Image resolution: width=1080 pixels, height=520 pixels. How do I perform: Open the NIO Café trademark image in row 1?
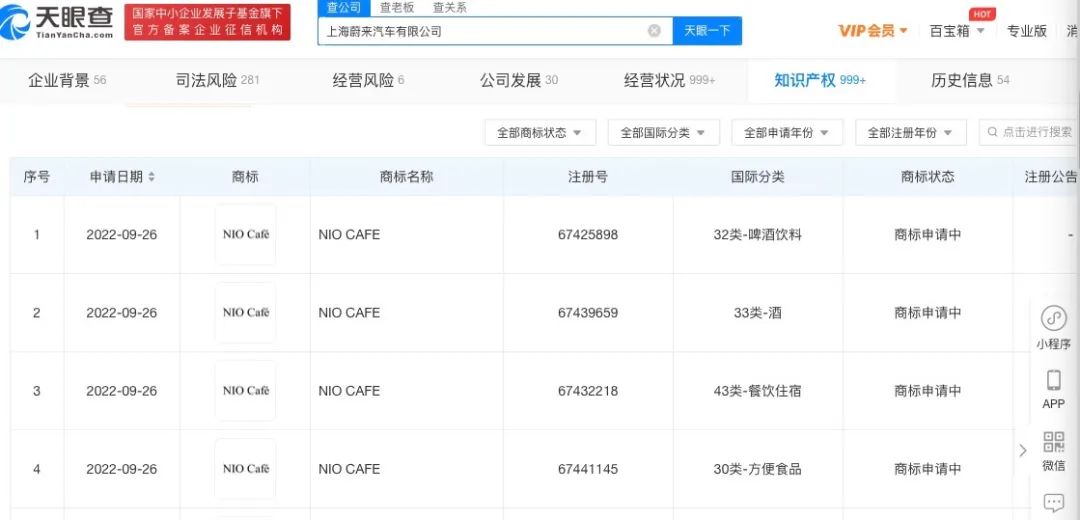245,235
